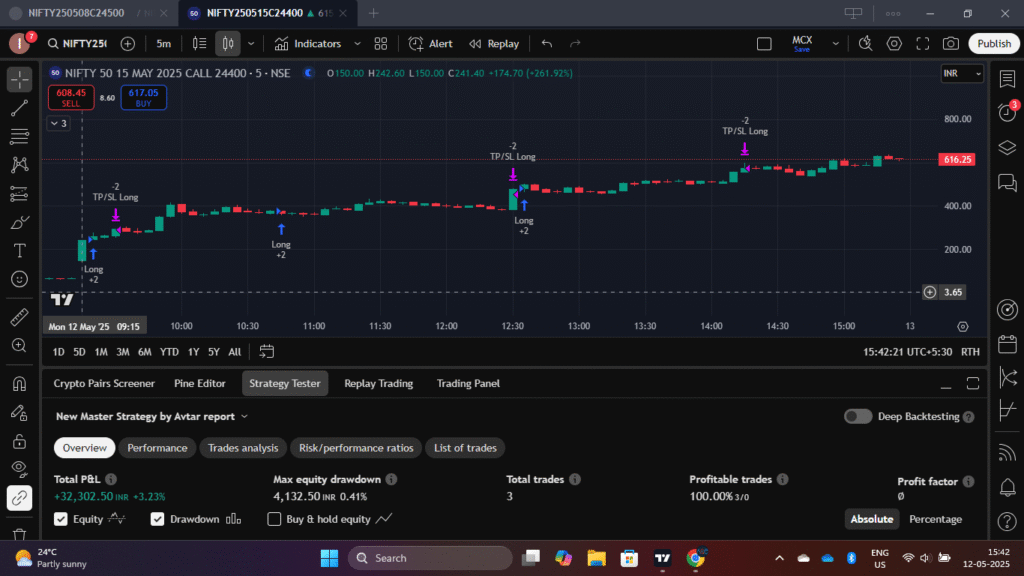Uncheck the Equity checkbox
Screen dimensions: 1024x576
coord(61,519)
